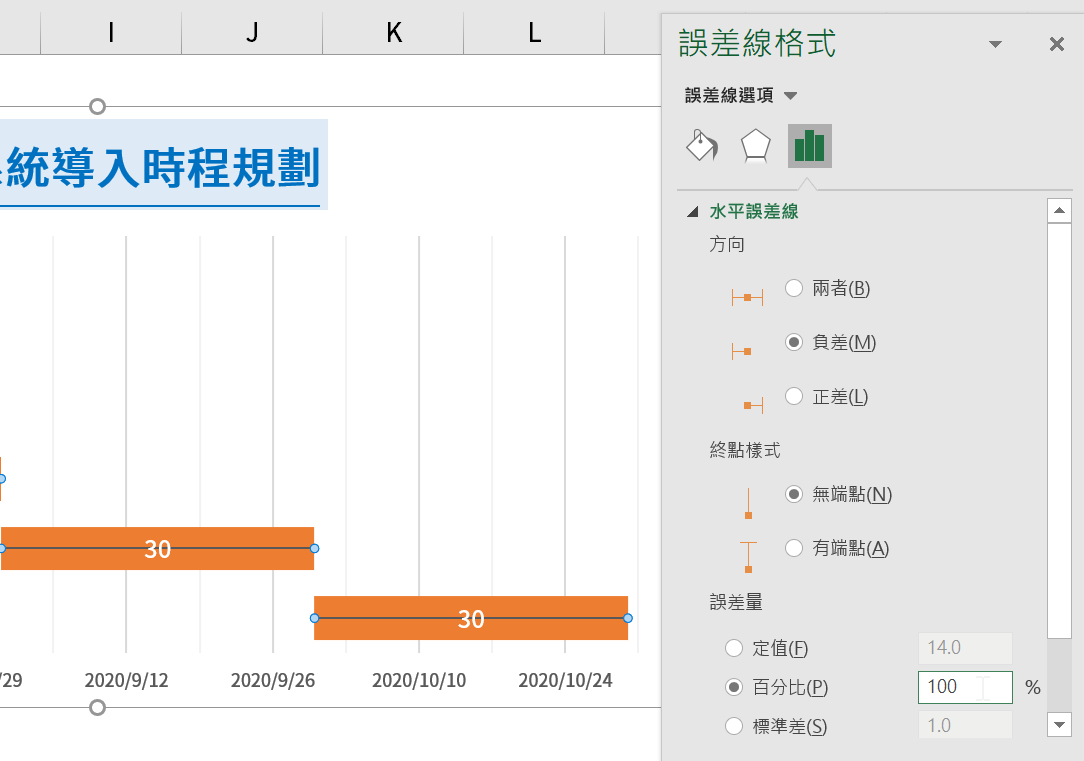This screenshot has width=1084, height=761.
Task: Select the 兩者(B) direction radio button
Action: click(794, 288)
